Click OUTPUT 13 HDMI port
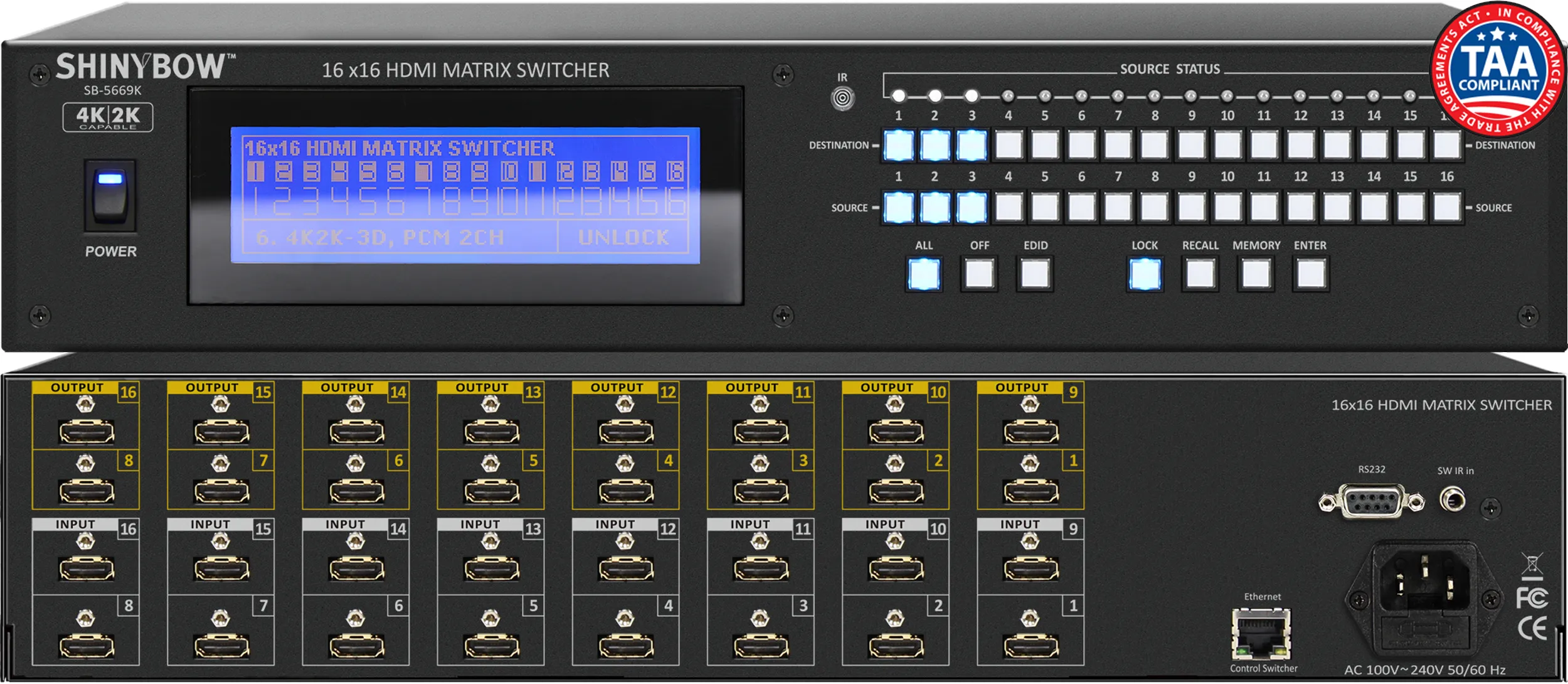This screenshot has height=684, width=1568. pyautogui.click(x=492, y=432)
